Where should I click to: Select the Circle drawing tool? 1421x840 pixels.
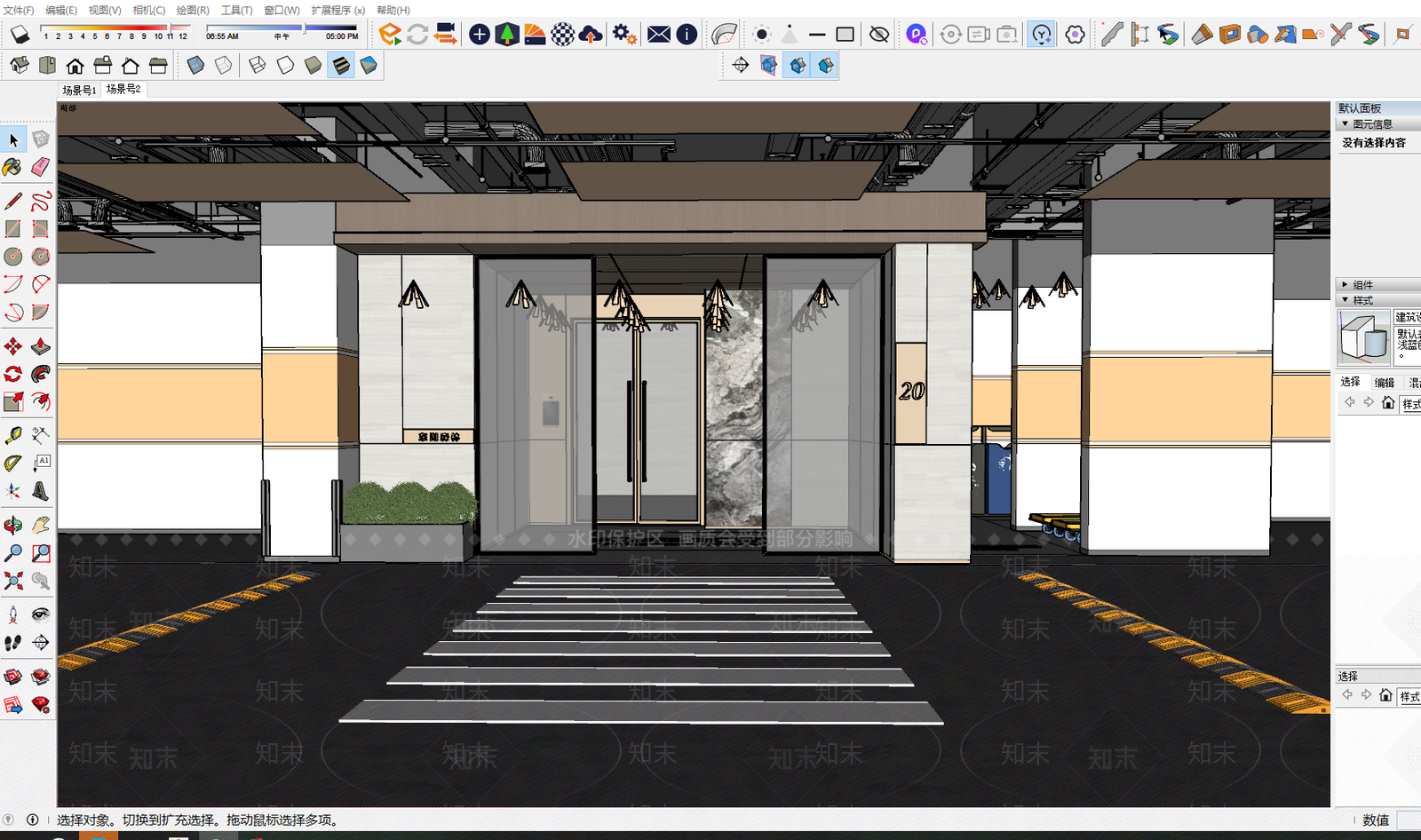[x=12, y=257]
